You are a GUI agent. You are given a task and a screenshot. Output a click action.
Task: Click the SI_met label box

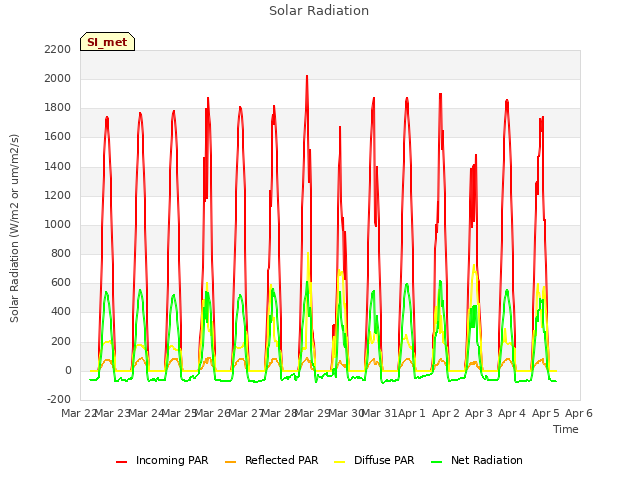(107, 42)
